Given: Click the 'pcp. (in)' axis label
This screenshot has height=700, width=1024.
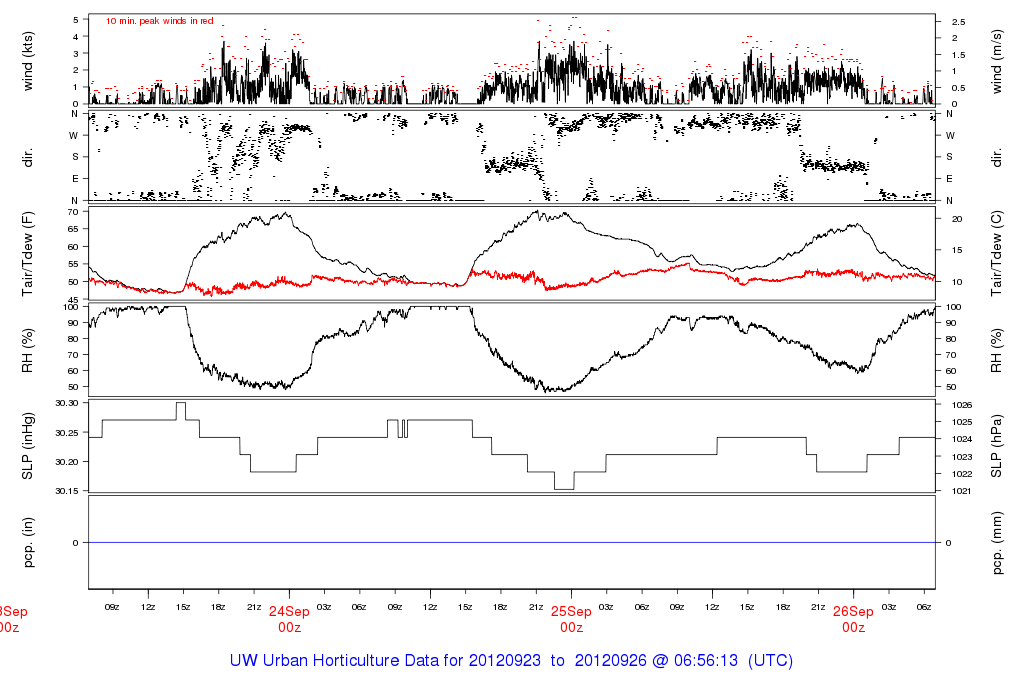Looking at the screenshot, I should [x=27, y=543].
